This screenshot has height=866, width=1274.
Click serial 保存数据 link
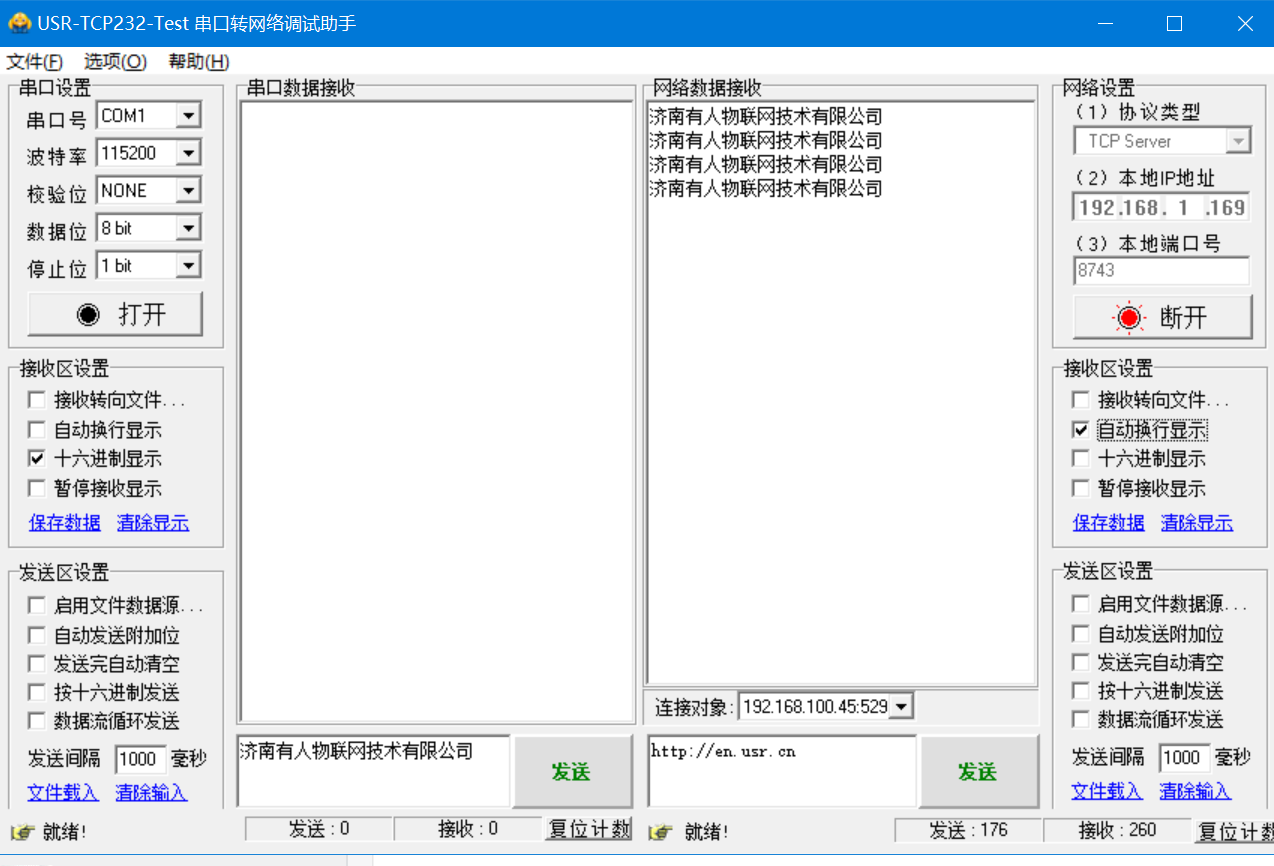tap(65, 522)
